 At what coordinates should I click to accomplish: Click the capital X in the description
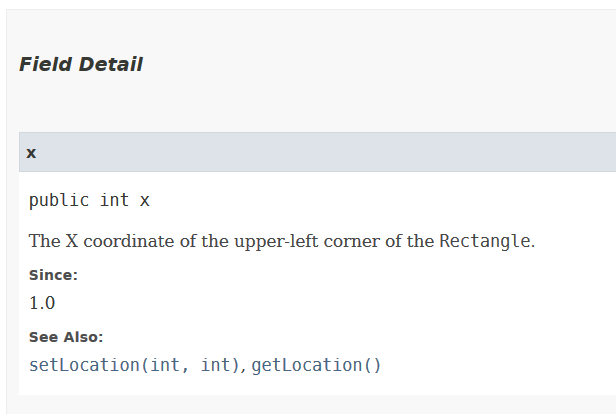72,241
